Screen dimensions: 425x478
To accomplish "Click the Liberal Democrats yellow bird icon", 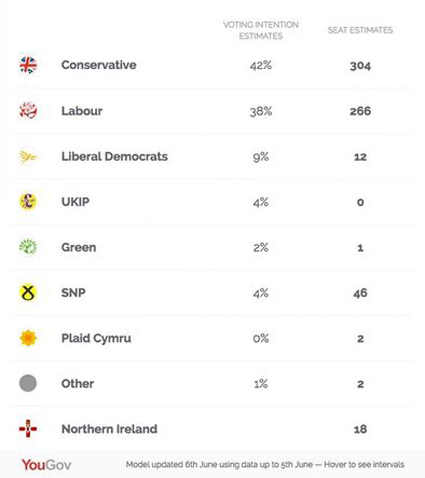I will pos(28,156).
